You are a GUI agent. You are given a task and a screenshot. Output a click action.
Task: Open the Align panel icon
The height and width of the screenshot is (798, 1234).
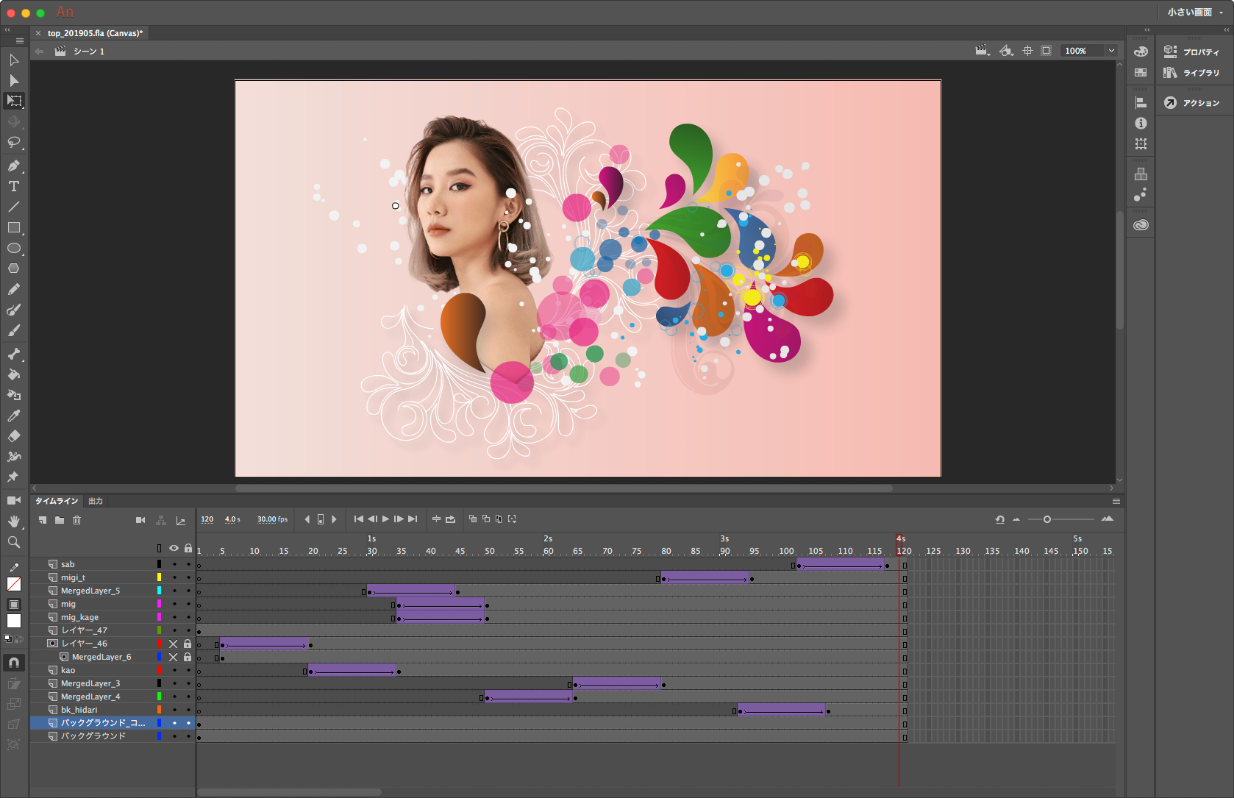(x=1140, y=102)
